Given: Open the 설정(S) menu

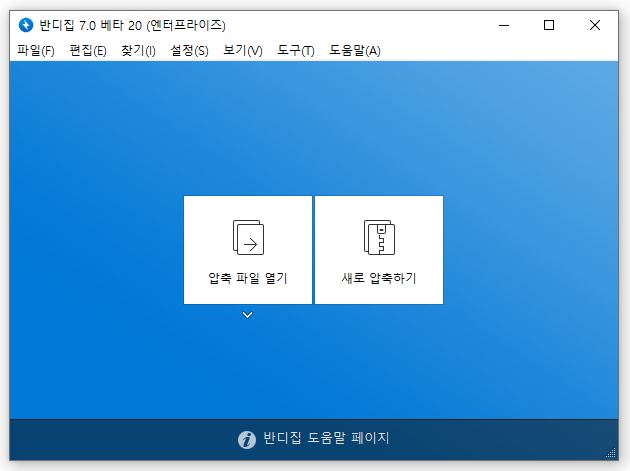Looking at the screenshot, I should click(190, 51).
